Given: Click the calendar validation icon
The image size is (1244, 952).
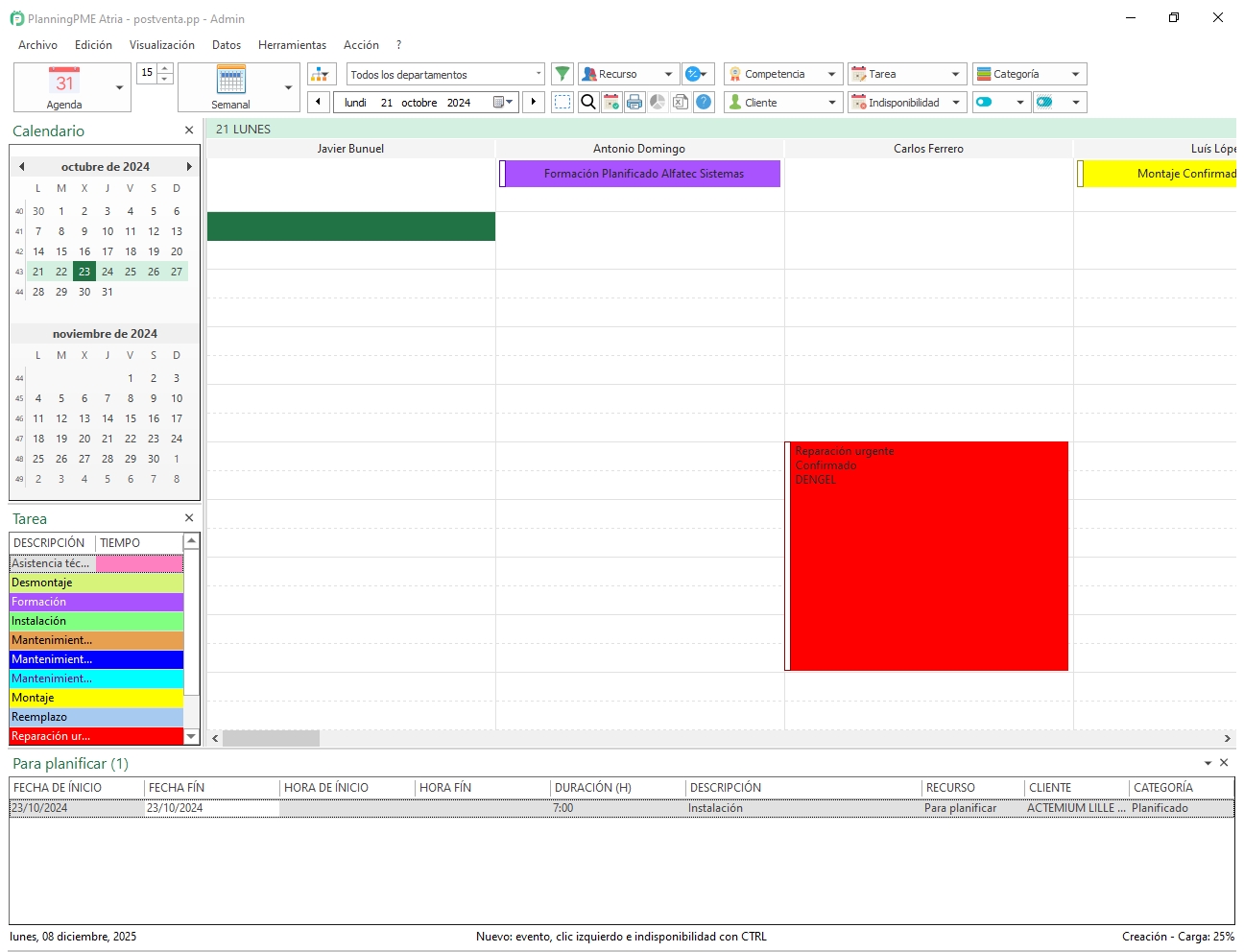Looking at the screenshot, I should click(611, 102).
